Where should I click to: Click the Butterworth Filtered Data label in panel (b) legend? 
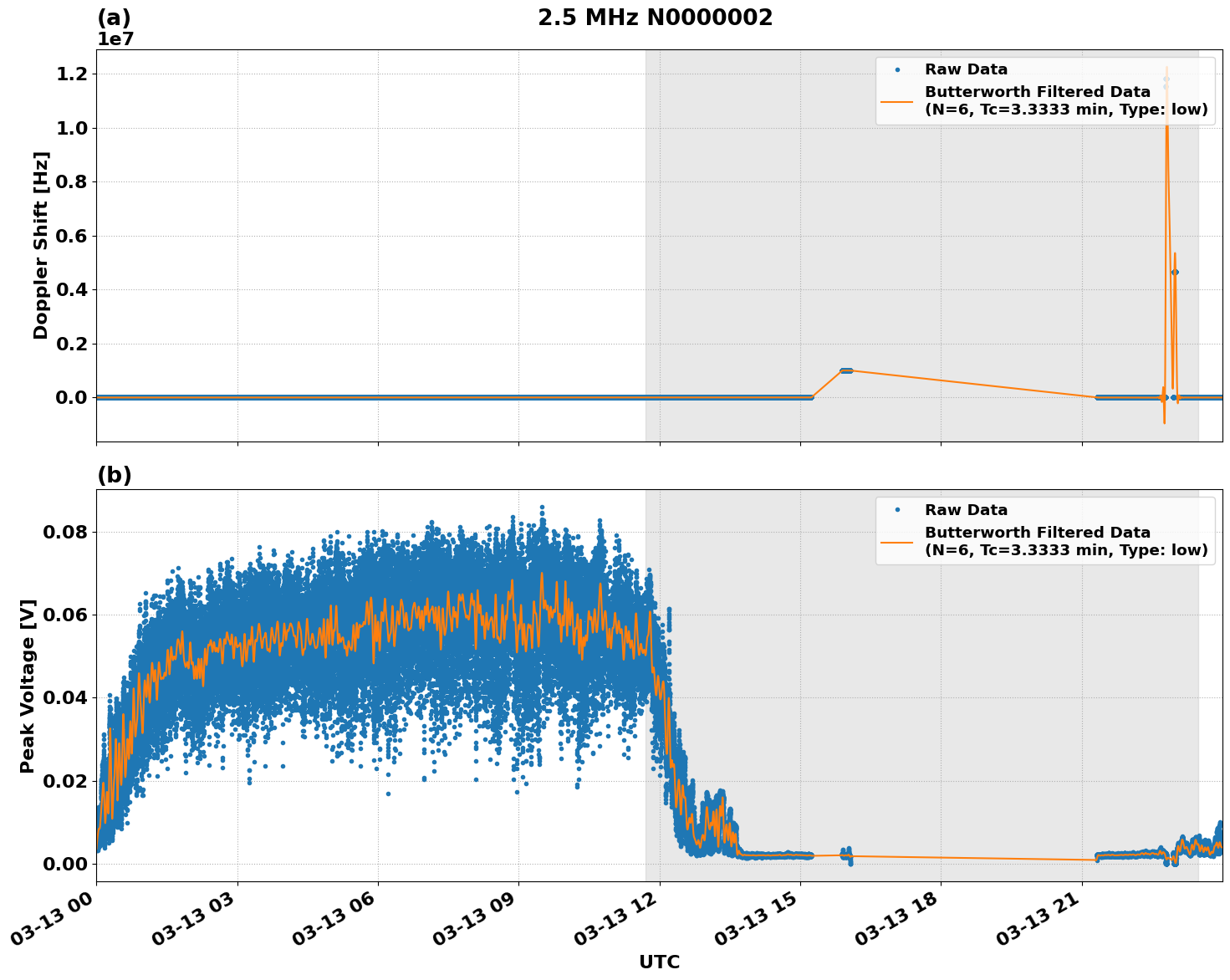pyautogui.click(x=1039, y=532)
